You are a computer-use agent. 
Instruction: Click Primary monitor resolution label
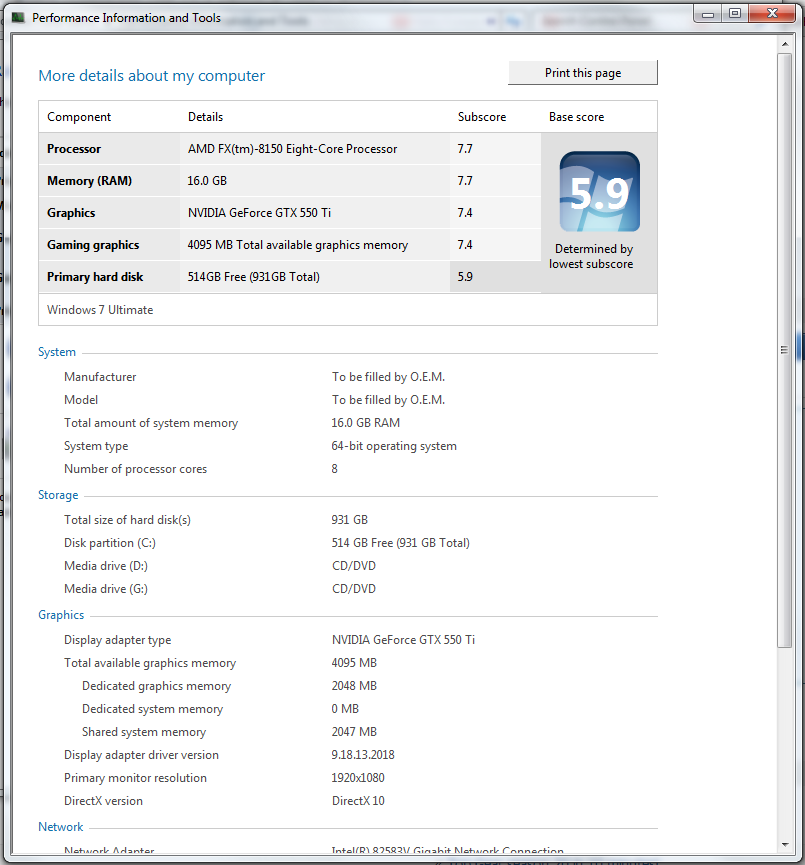pyautogui.click(x=135, y=778)
